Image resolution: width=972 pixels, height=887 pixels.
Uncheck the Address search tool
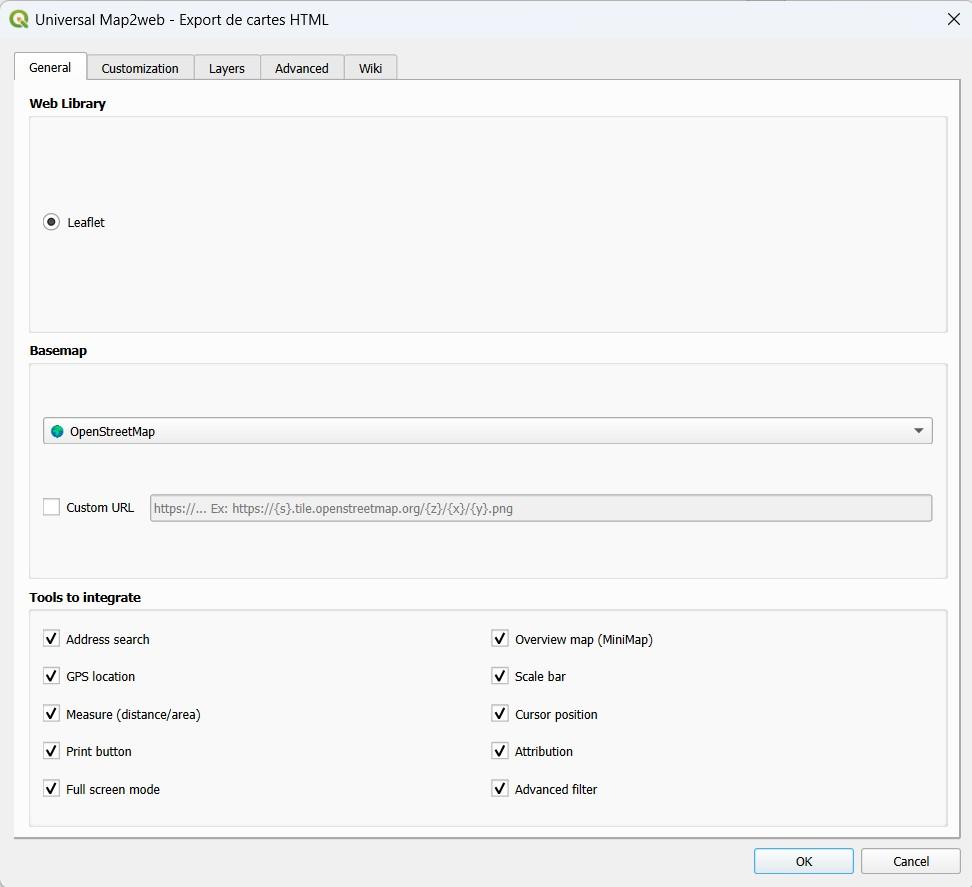pos(51,638)
